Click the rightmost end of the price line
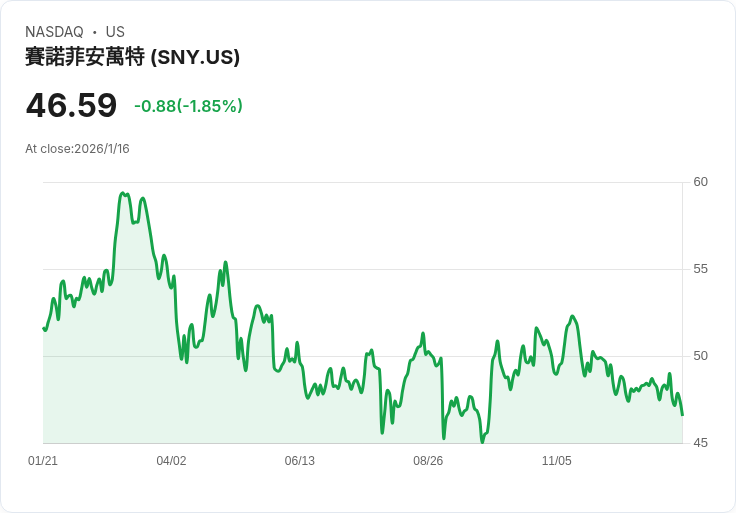Image resolution: width=736 pixels, height=513 pixels. coord(682,414)
